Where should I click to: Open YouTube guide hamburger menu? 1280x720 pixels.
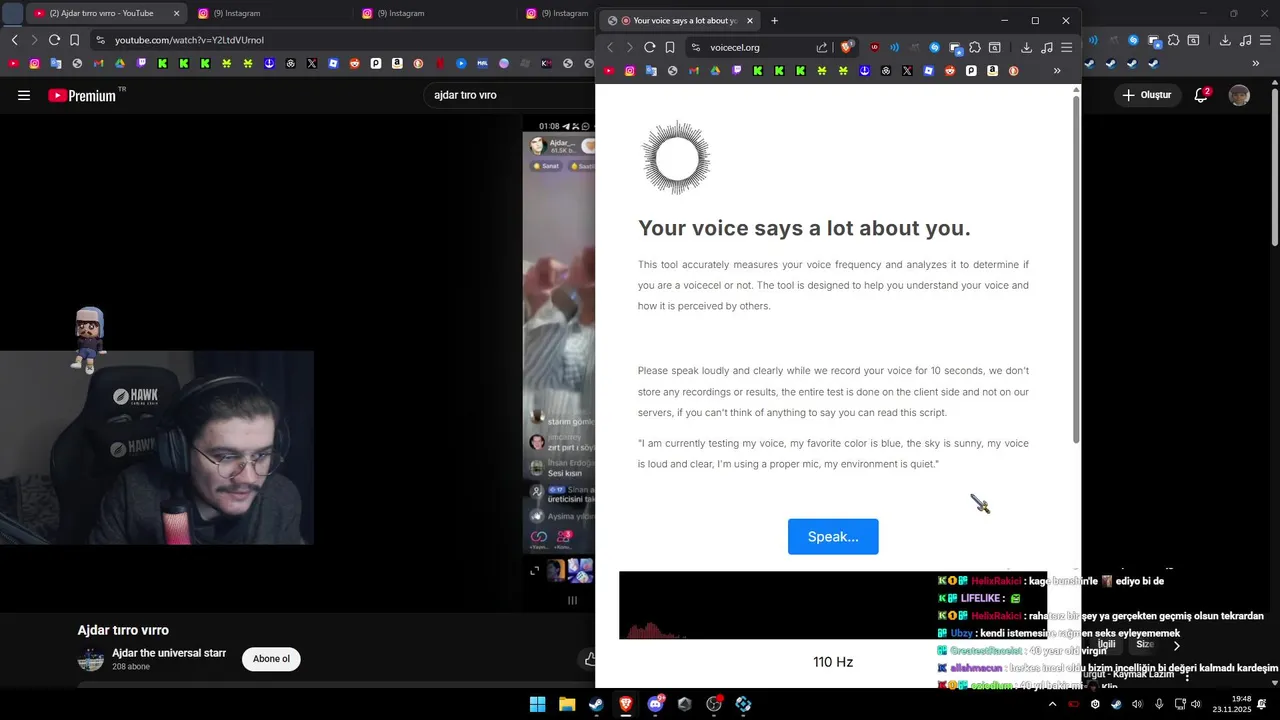[x=24, y=95]
